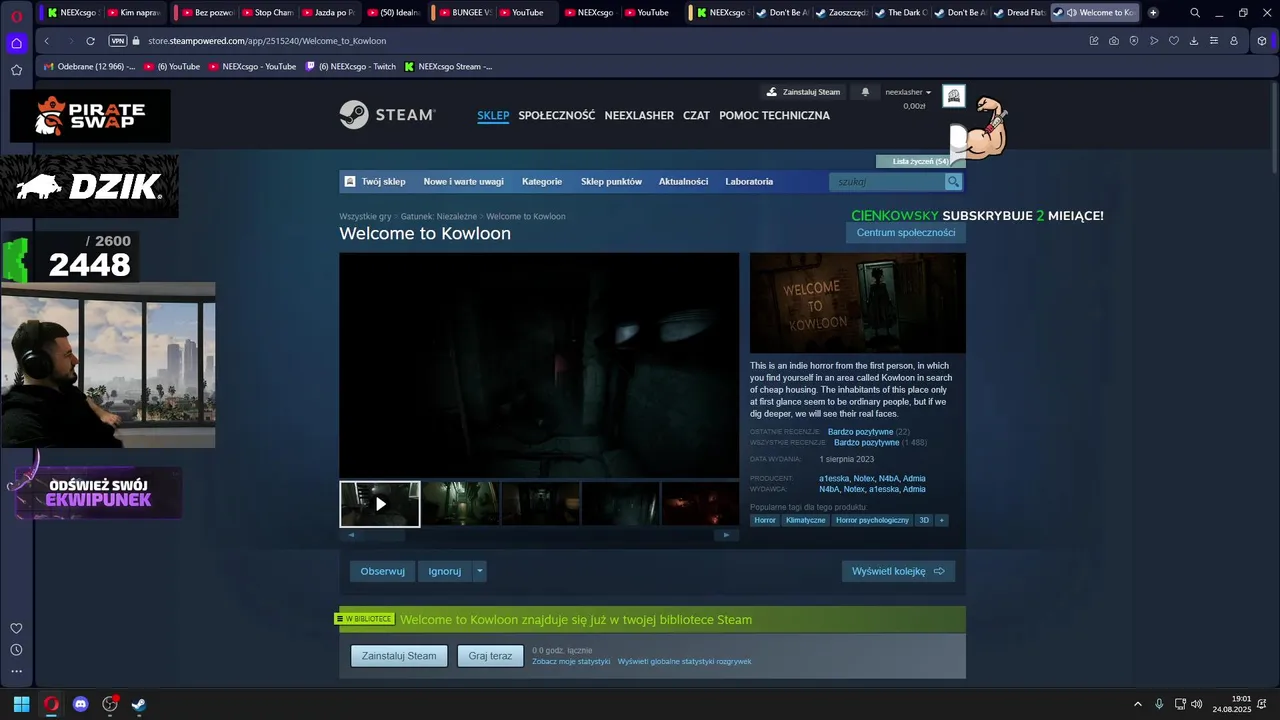Reload the Steam page

pyautogui.click(x=90, y=41)
